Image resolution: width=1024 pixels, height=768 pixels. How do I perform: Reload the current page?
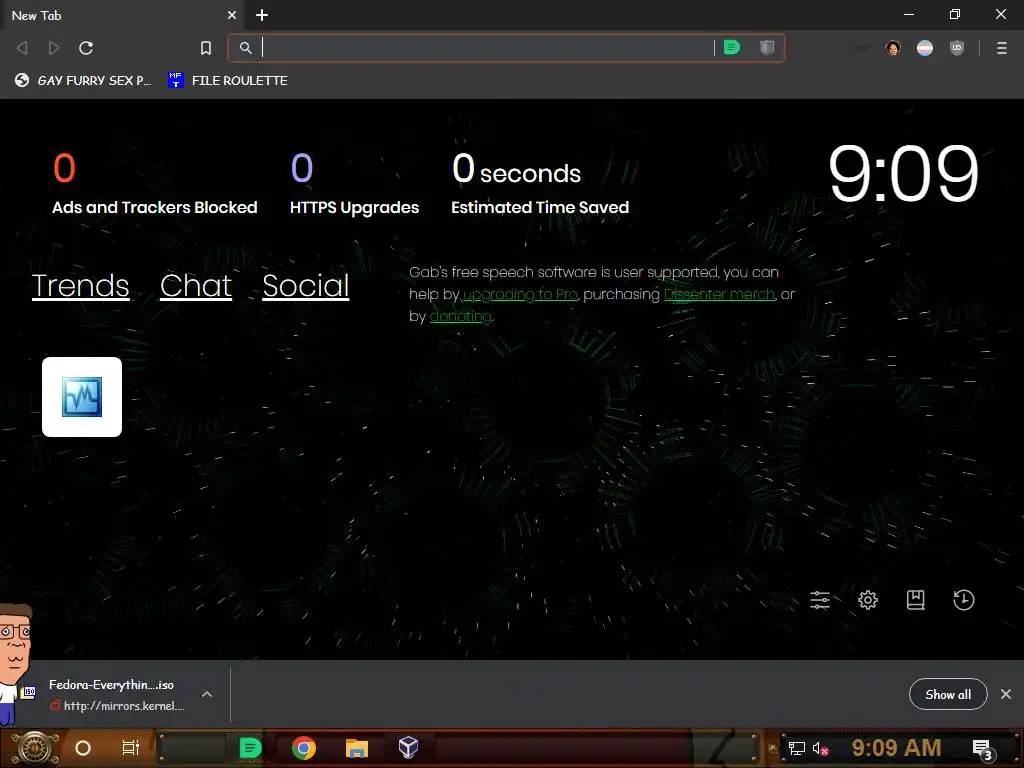point(86,48)
